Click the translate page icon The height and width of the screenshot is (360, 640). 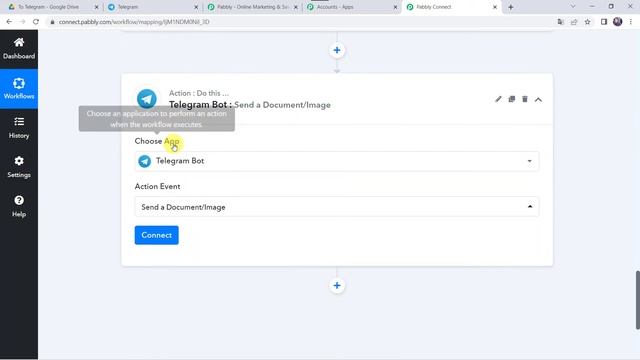coord(560,22)
